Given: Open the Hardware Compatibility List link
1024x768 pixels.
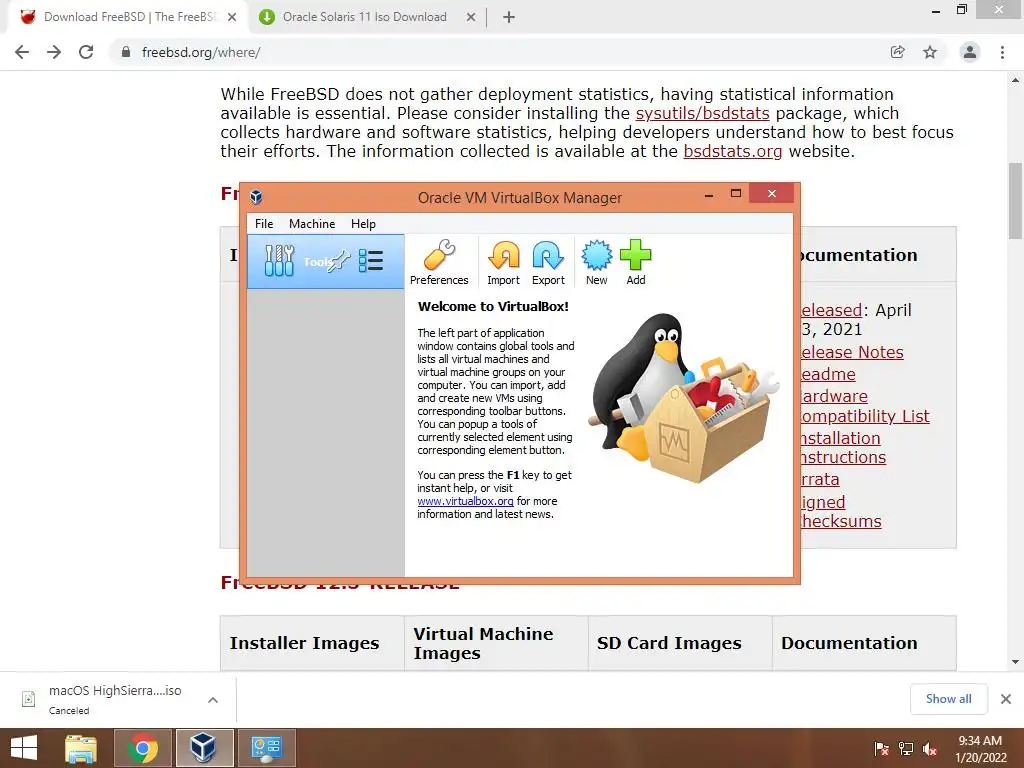Looking at the screenshot, I should [865, 406].
